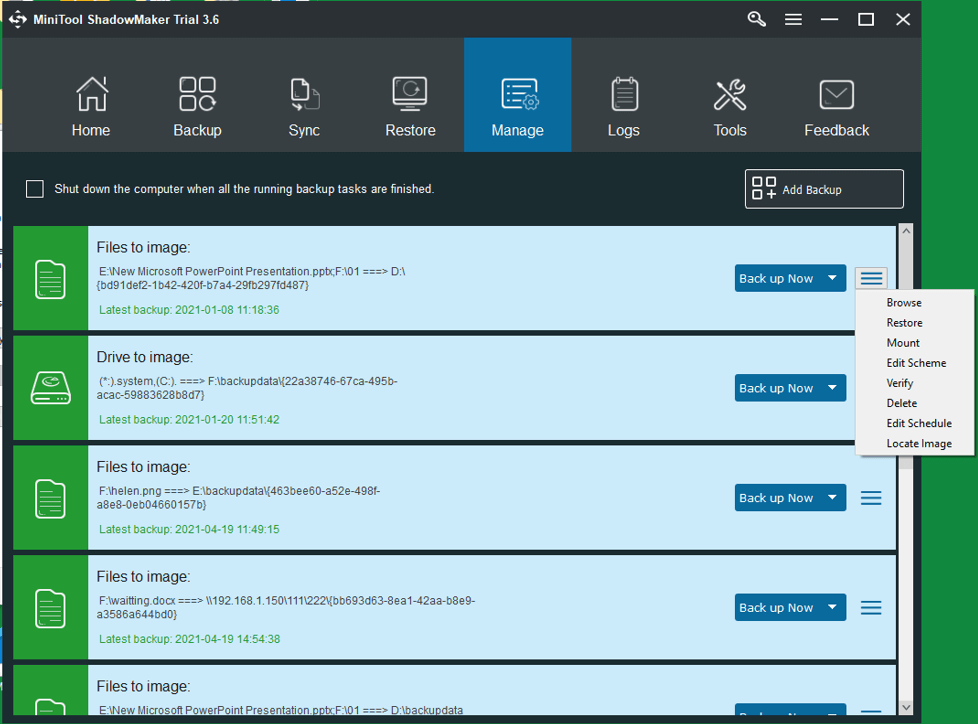Expand Back up Now dropdown arrow for helen.png task
Viewport: 978px width, 724px height.
(x=833, y=498)
